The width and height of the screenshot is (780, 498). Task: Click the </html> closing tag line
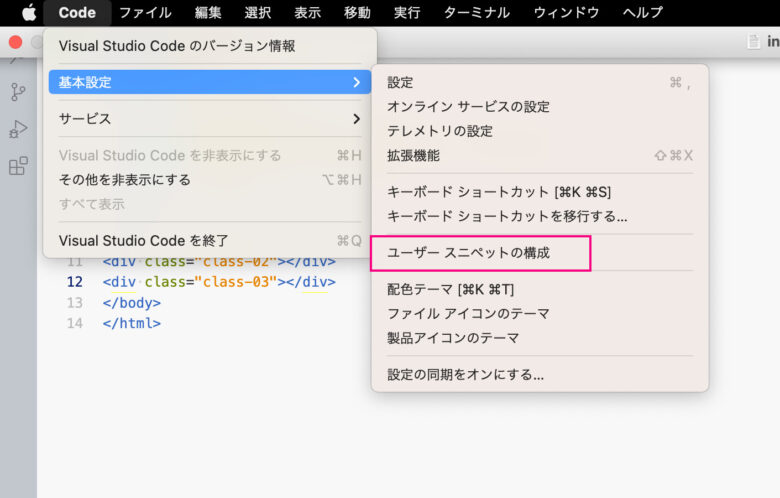132,323
